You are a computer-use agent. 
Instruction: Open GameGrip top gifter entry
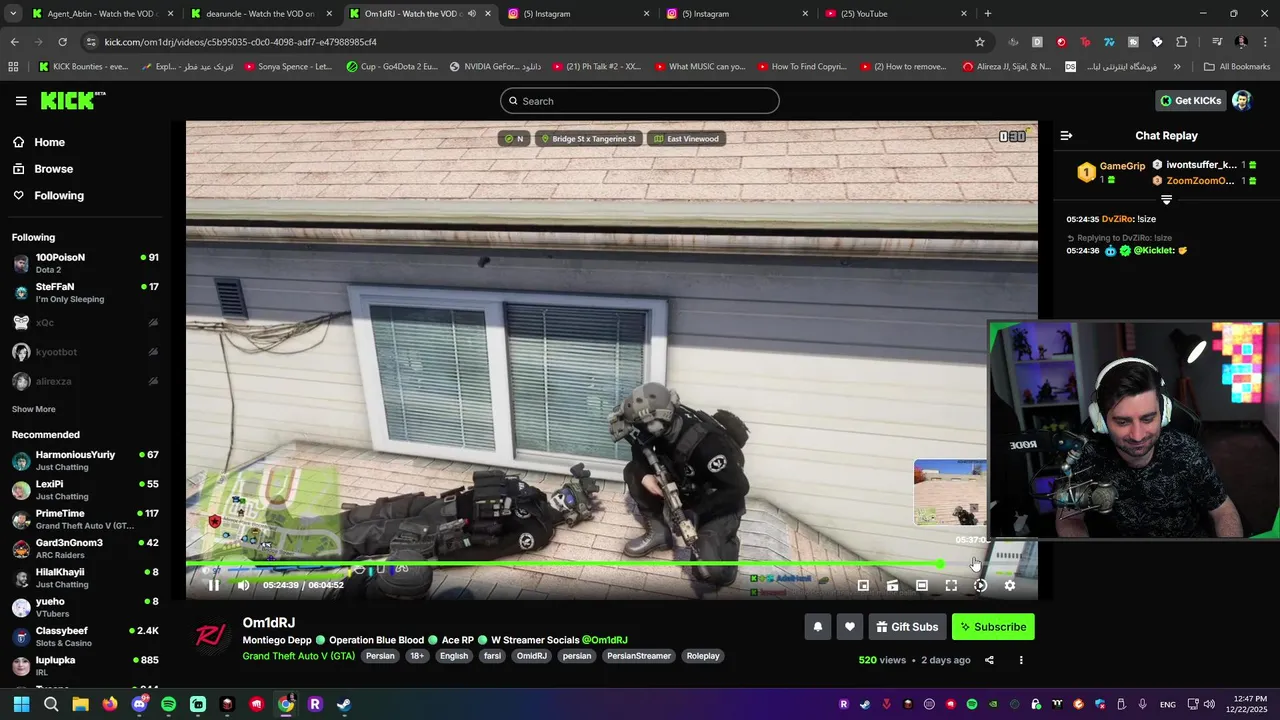(1110, 172)
